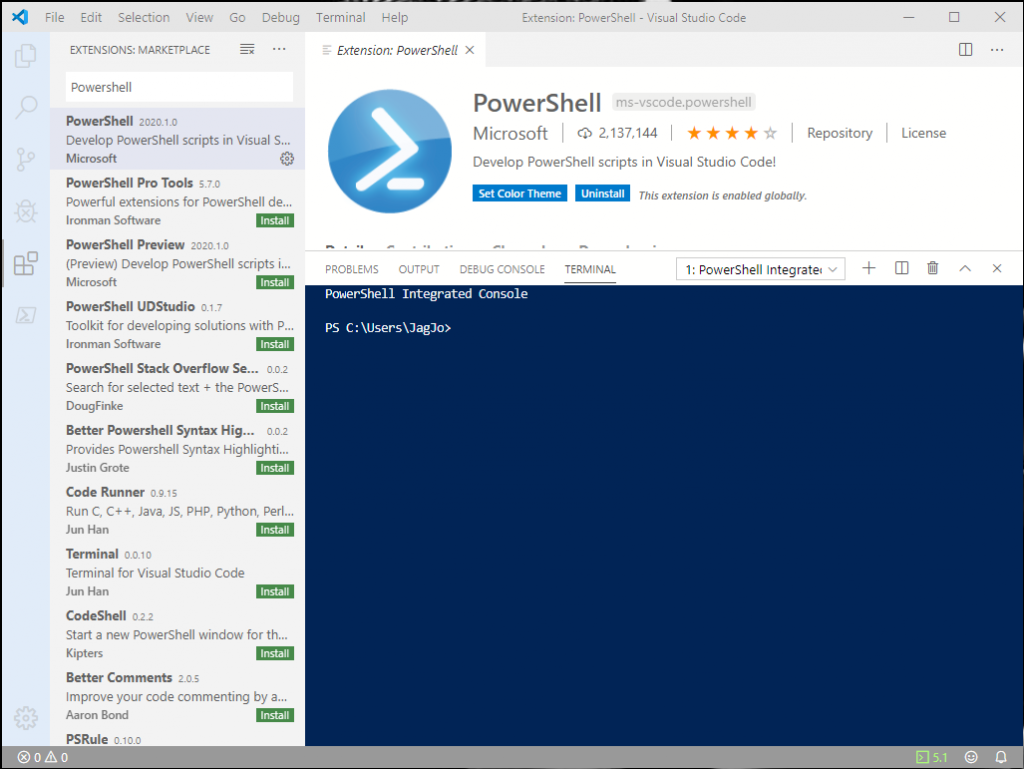Maximize the panel with up chevron
The height and width of the screenshot is (769, 1024).
pyautogui.click(x=965, y=268)
